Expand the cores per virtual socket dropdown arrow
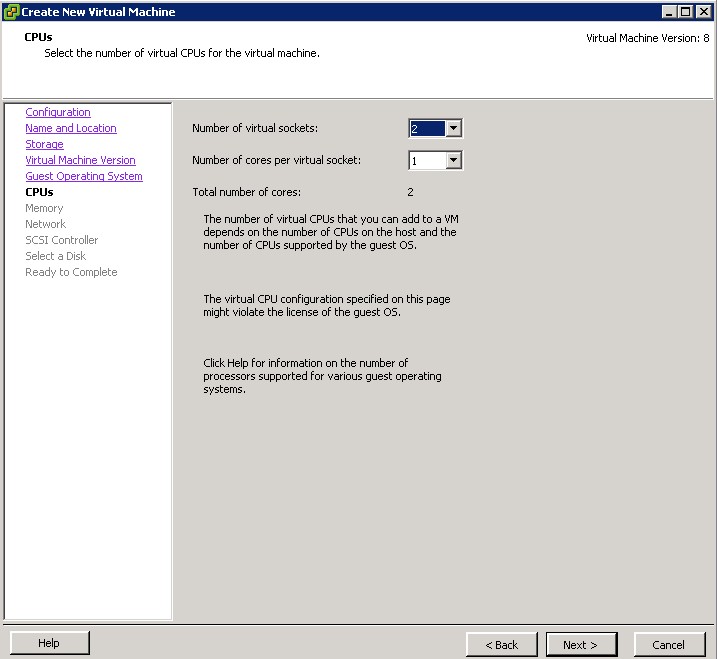The image size is (717, 659). point(453,160)
